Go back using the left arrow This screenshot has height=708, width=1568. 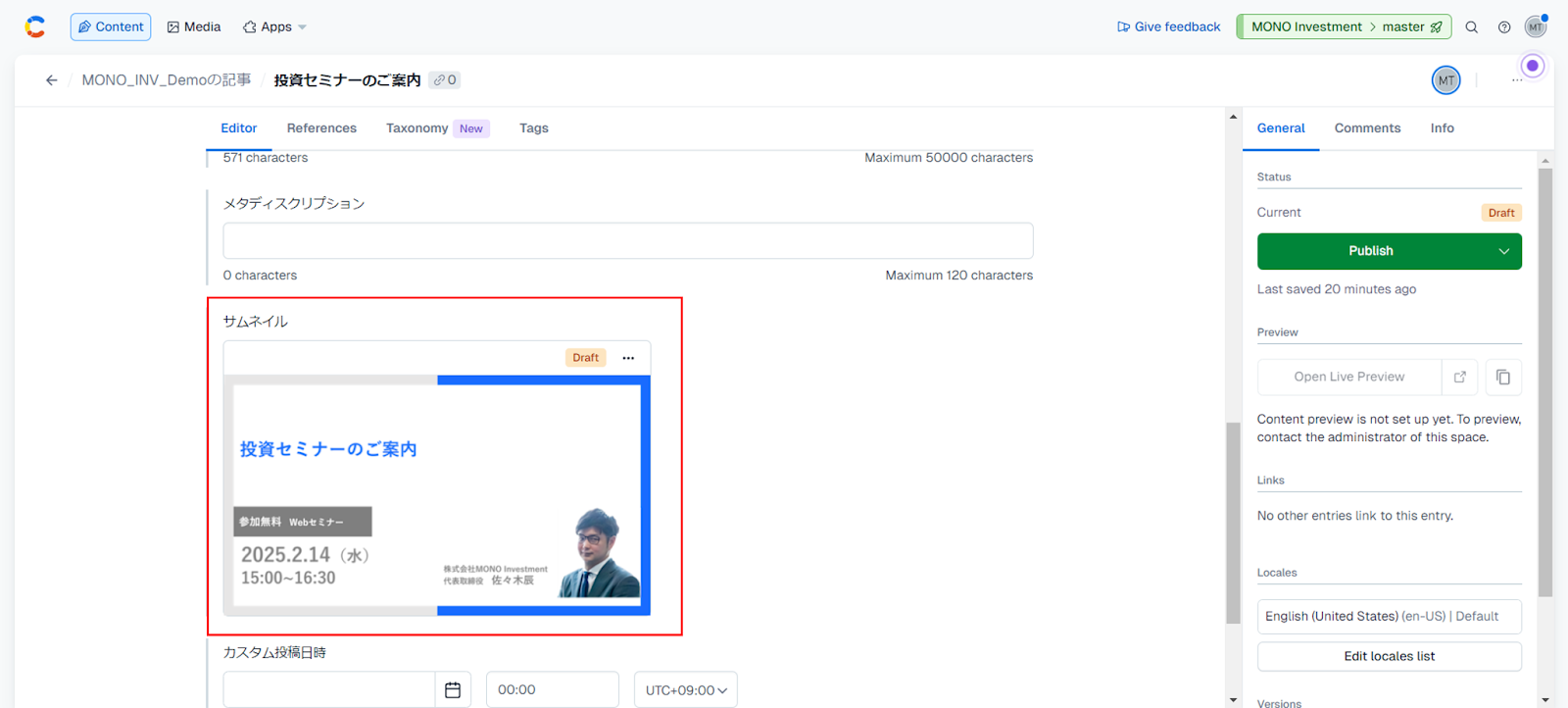click(52, 80)
